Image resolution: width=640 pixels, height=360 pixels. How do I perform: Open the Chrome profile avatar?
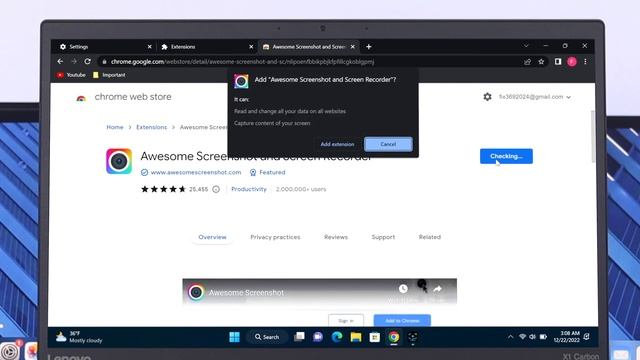pos(572,62)
